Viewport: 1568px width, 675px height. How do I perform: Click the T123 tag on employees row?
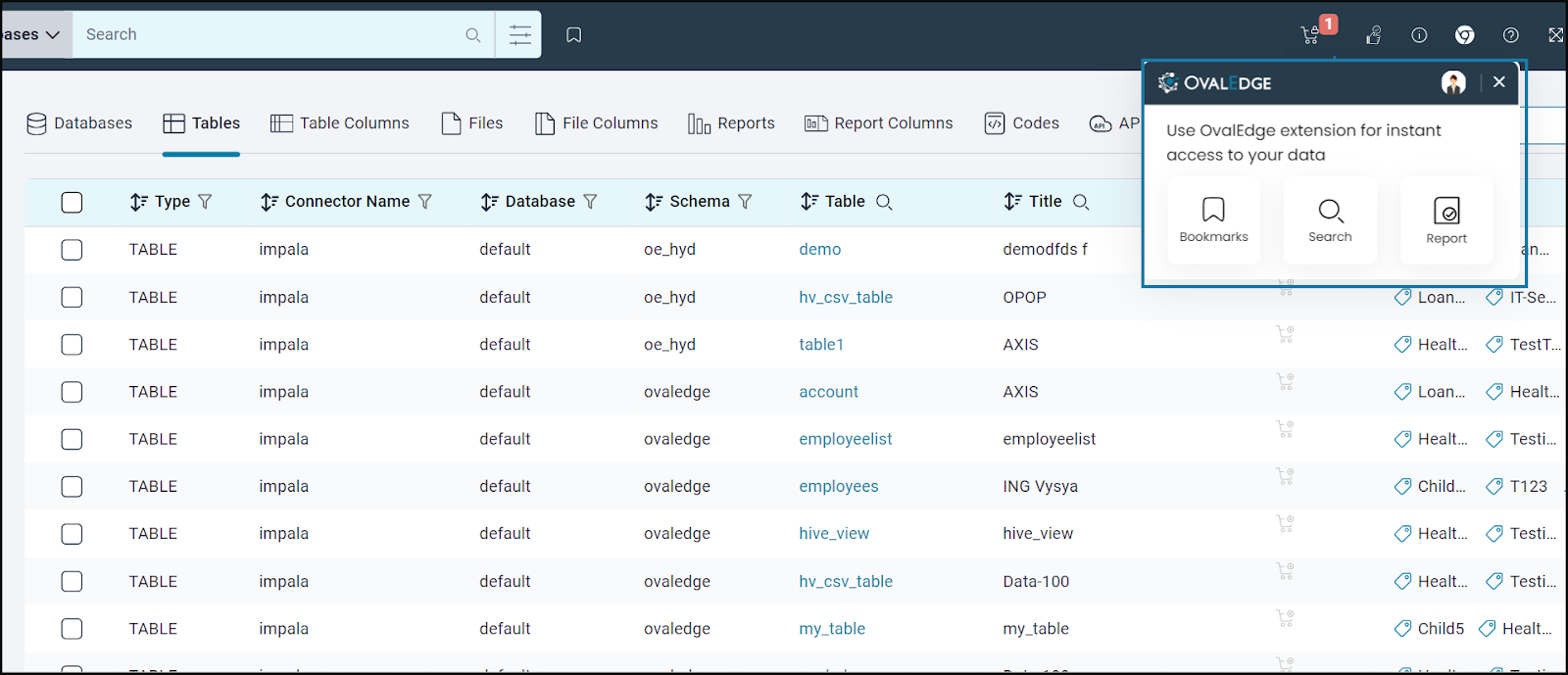pos(1517,487)
